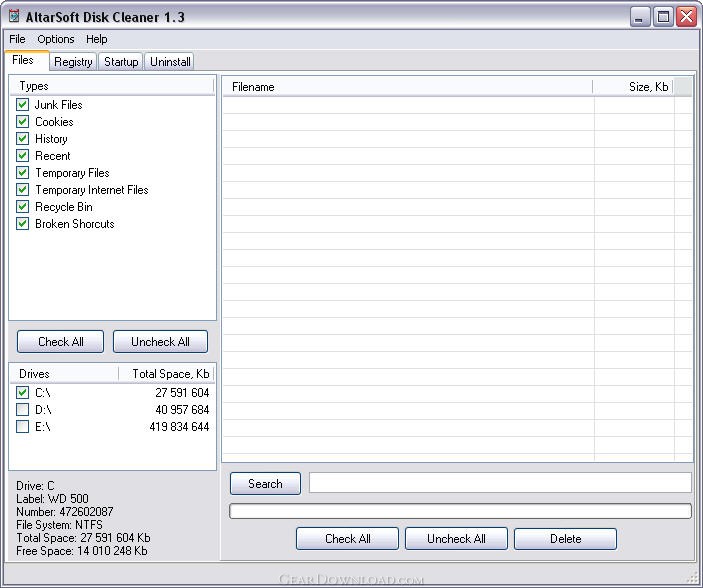This screenshot has height=588, width=703.
Task: Enable the E:\ drive checkbox
Action: point(22,427)
